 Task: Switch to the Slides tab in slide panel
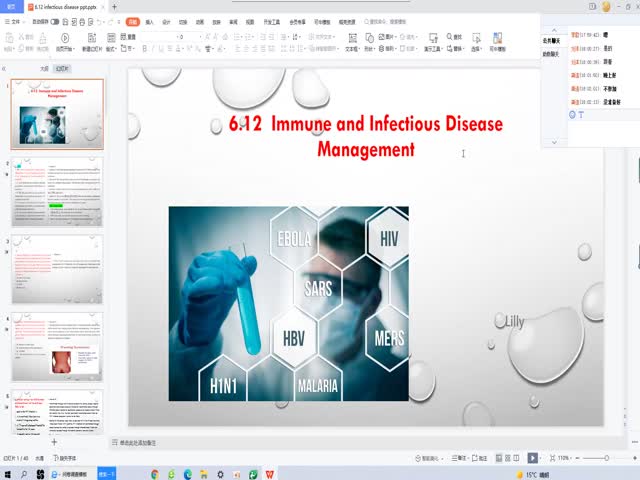(62, 69)
